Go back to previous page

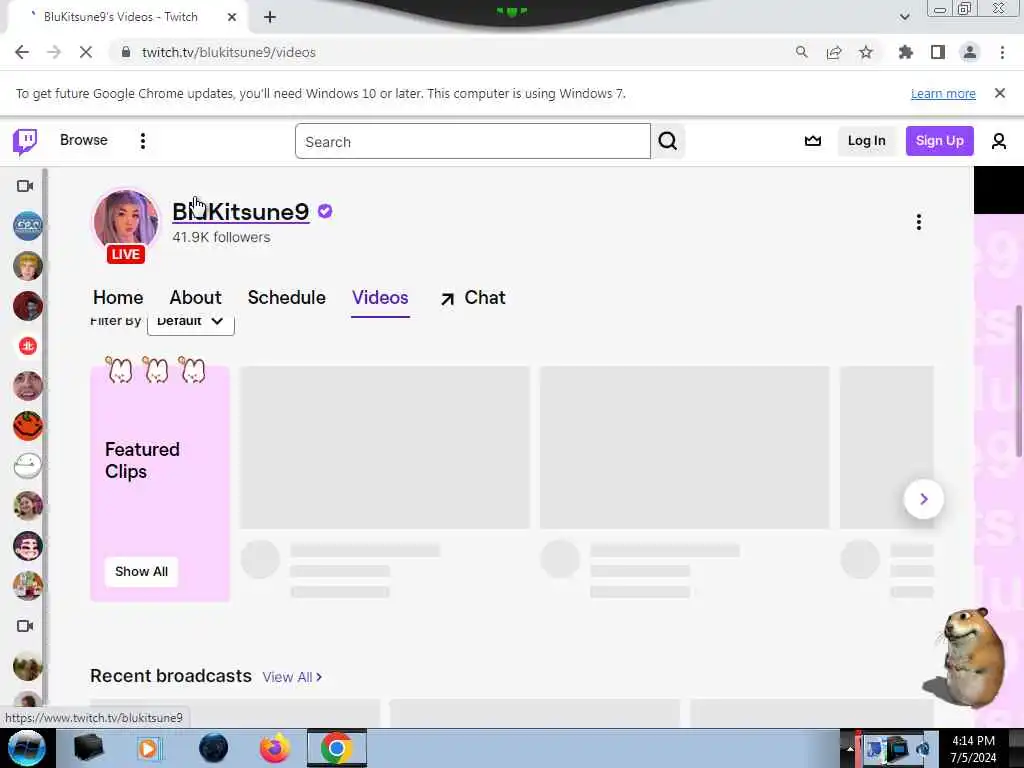22,52
